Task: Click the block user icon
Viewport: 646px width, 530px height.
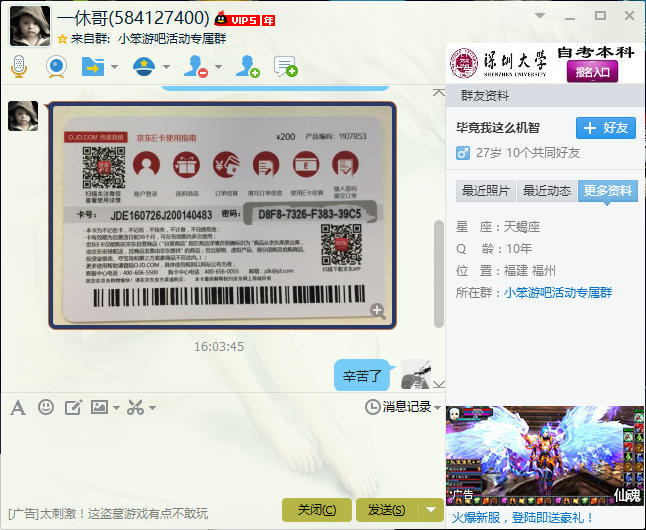Action: [x=196, y=66]
